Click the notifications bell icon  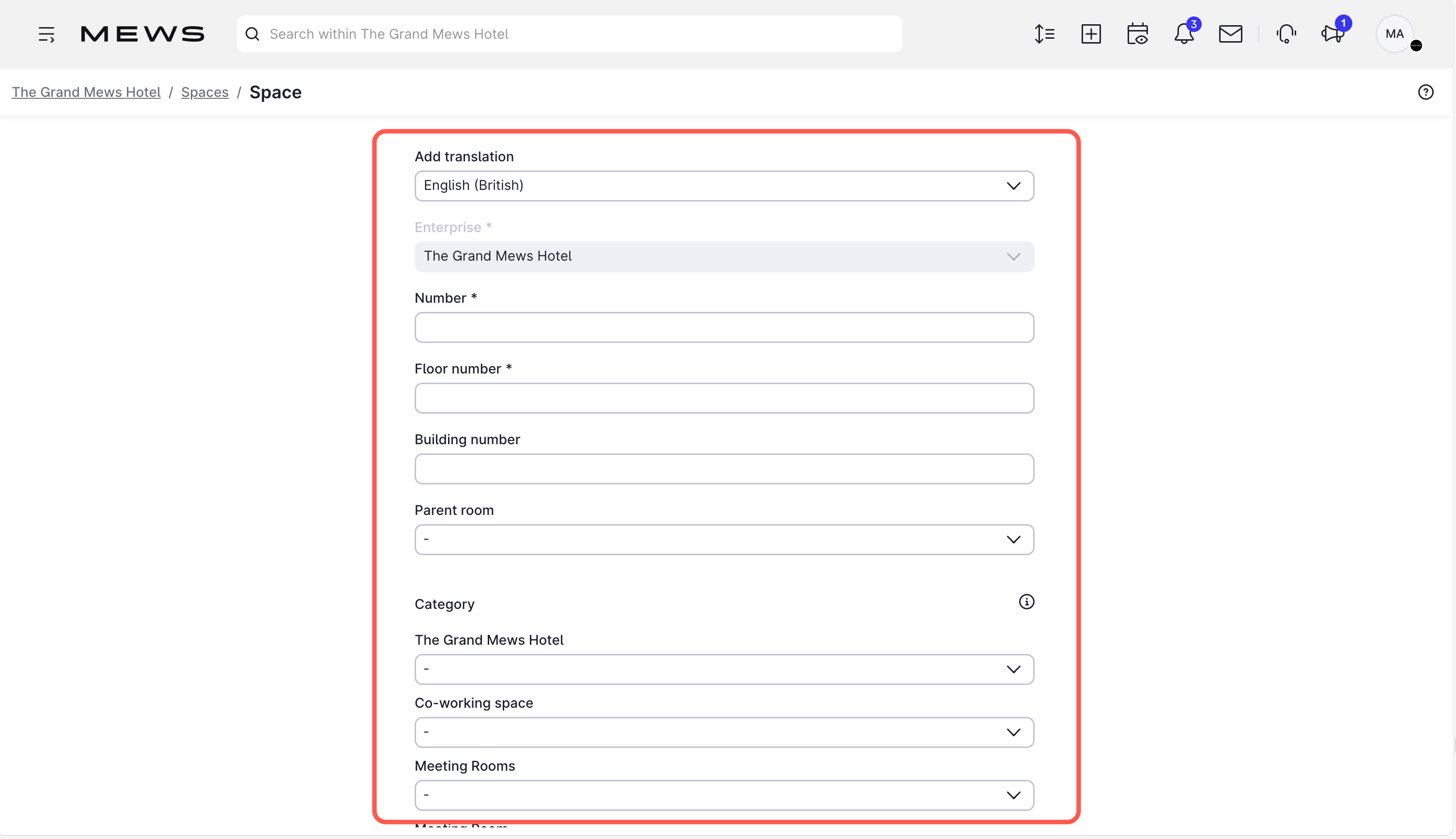pyautogui.click(x=1185, y=34)
